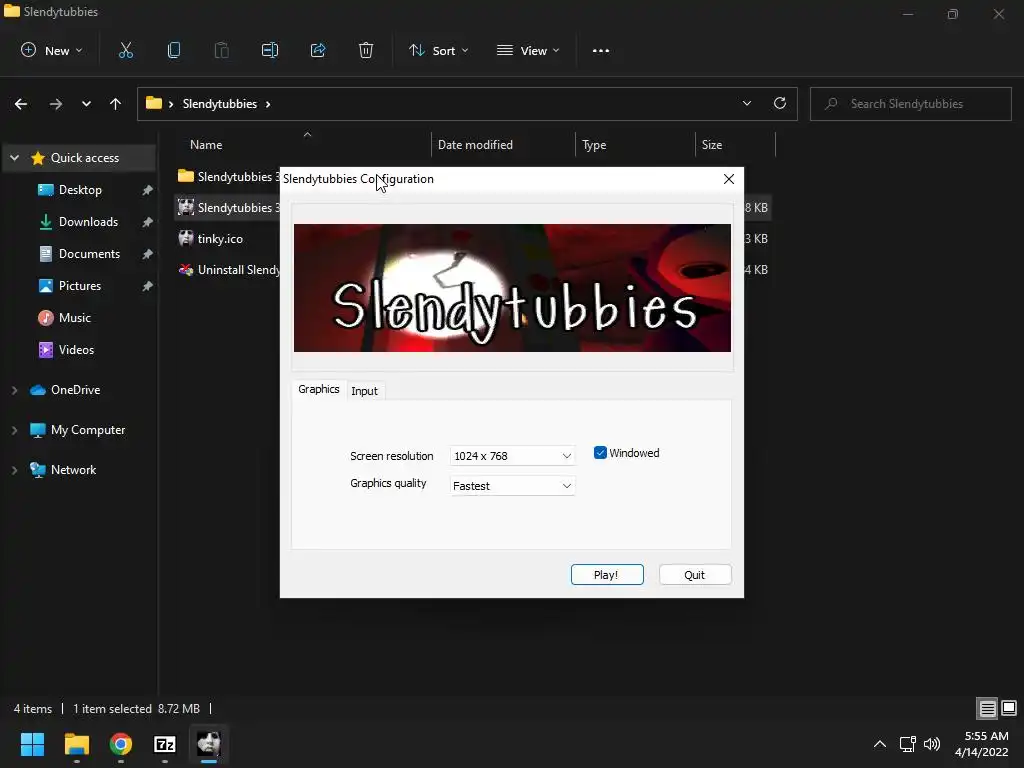Click the Share icon in toolbar
Screen dimensions: 1024x768
coord(318,50)
